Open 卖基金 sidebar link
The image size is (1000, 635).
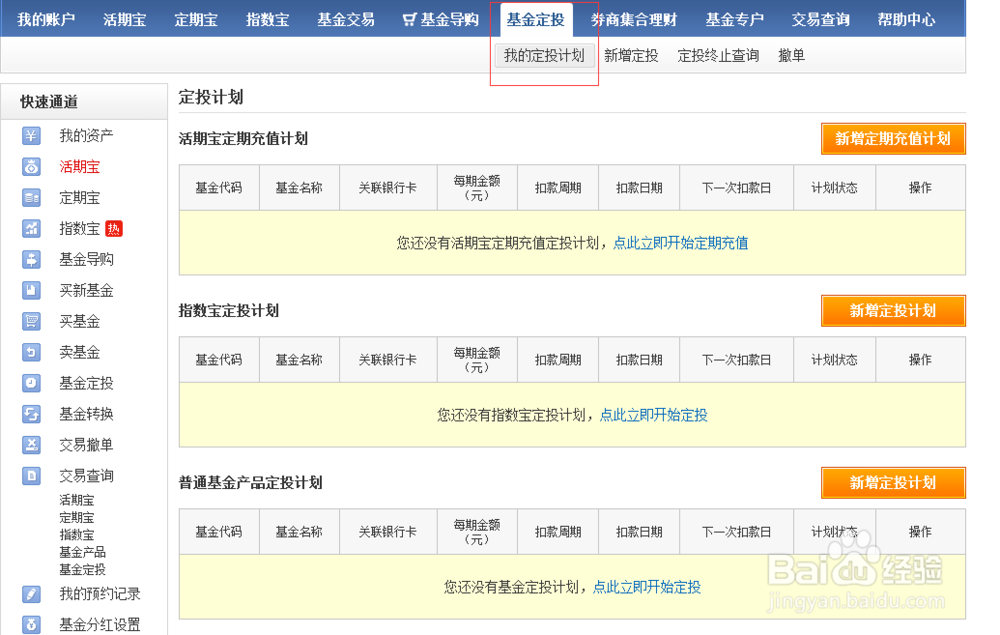80,352
